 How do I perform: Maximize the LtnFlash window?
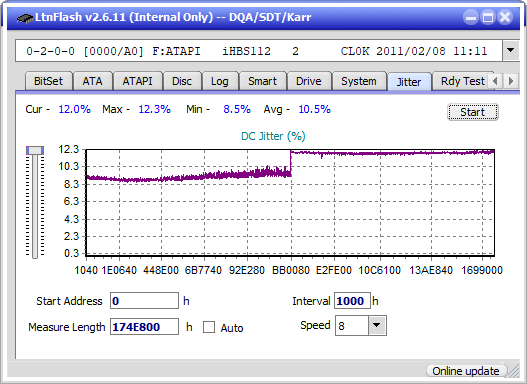point(488,17)
